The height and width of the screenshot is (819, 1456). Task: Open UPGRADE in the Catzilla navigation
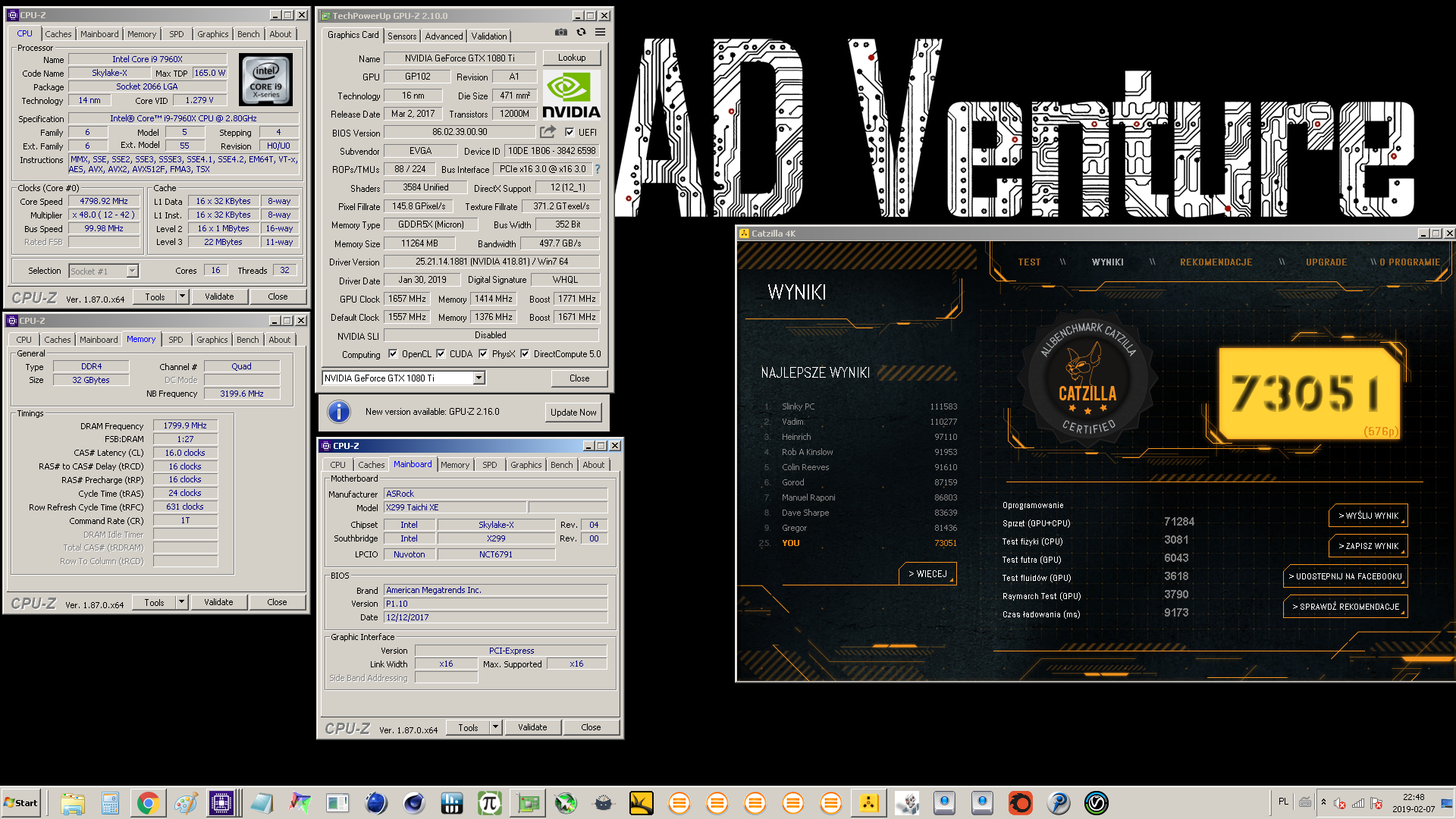pyautogui.click(x=1326, y=262)
